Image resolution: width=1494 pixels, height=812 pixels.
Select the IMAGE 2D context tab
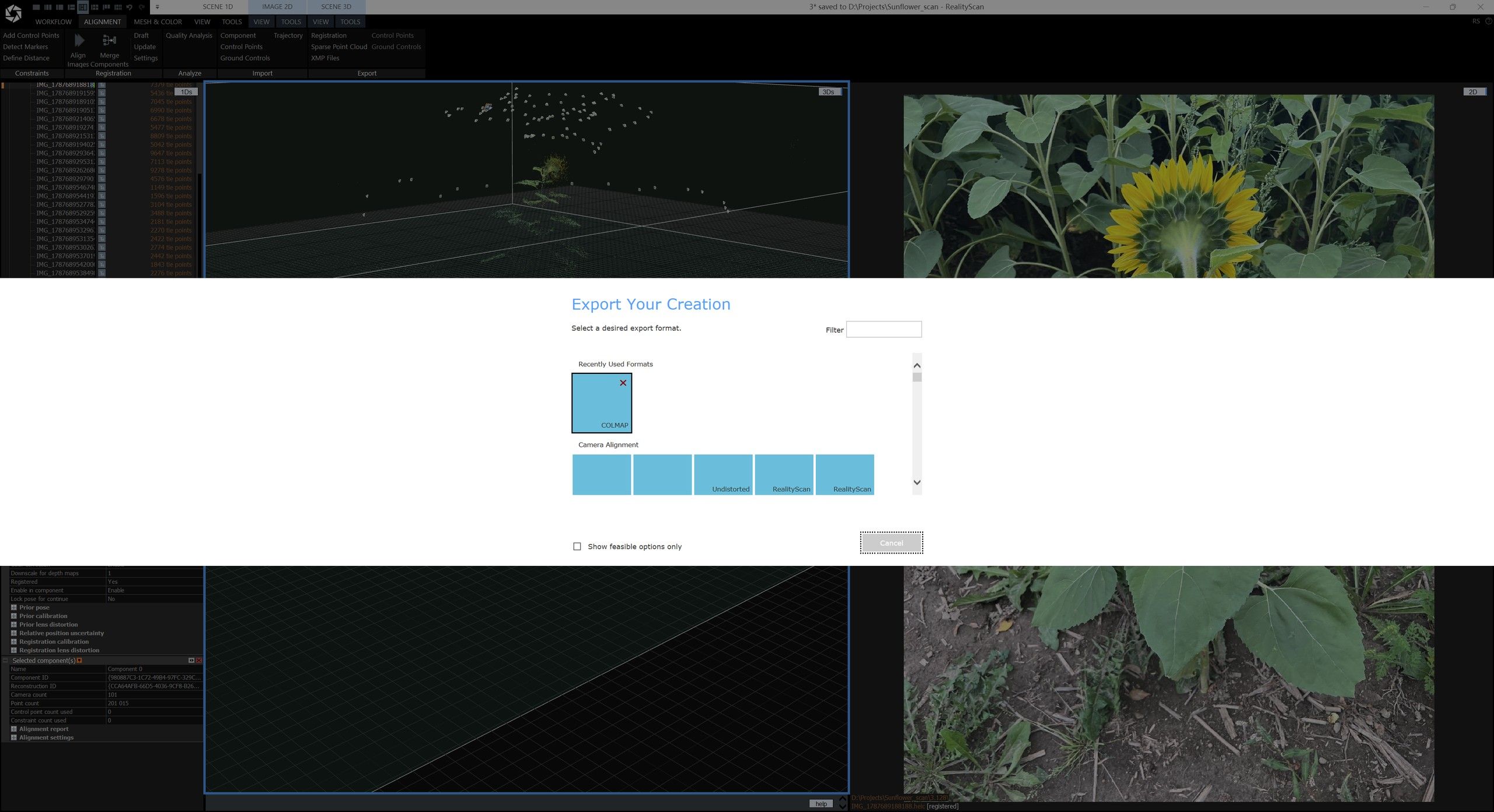click(277, 6)
